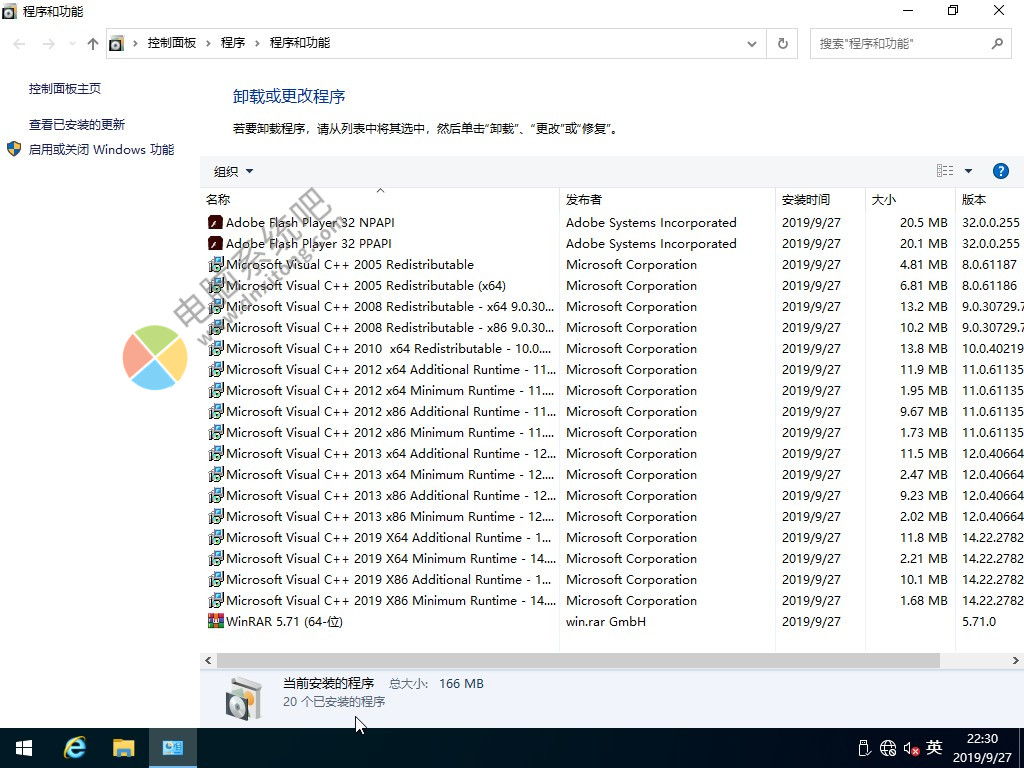The height and width of the screenshot is (768, 1024).
Task: Sort by 安装时间 column header
Action: click(821, 199)
